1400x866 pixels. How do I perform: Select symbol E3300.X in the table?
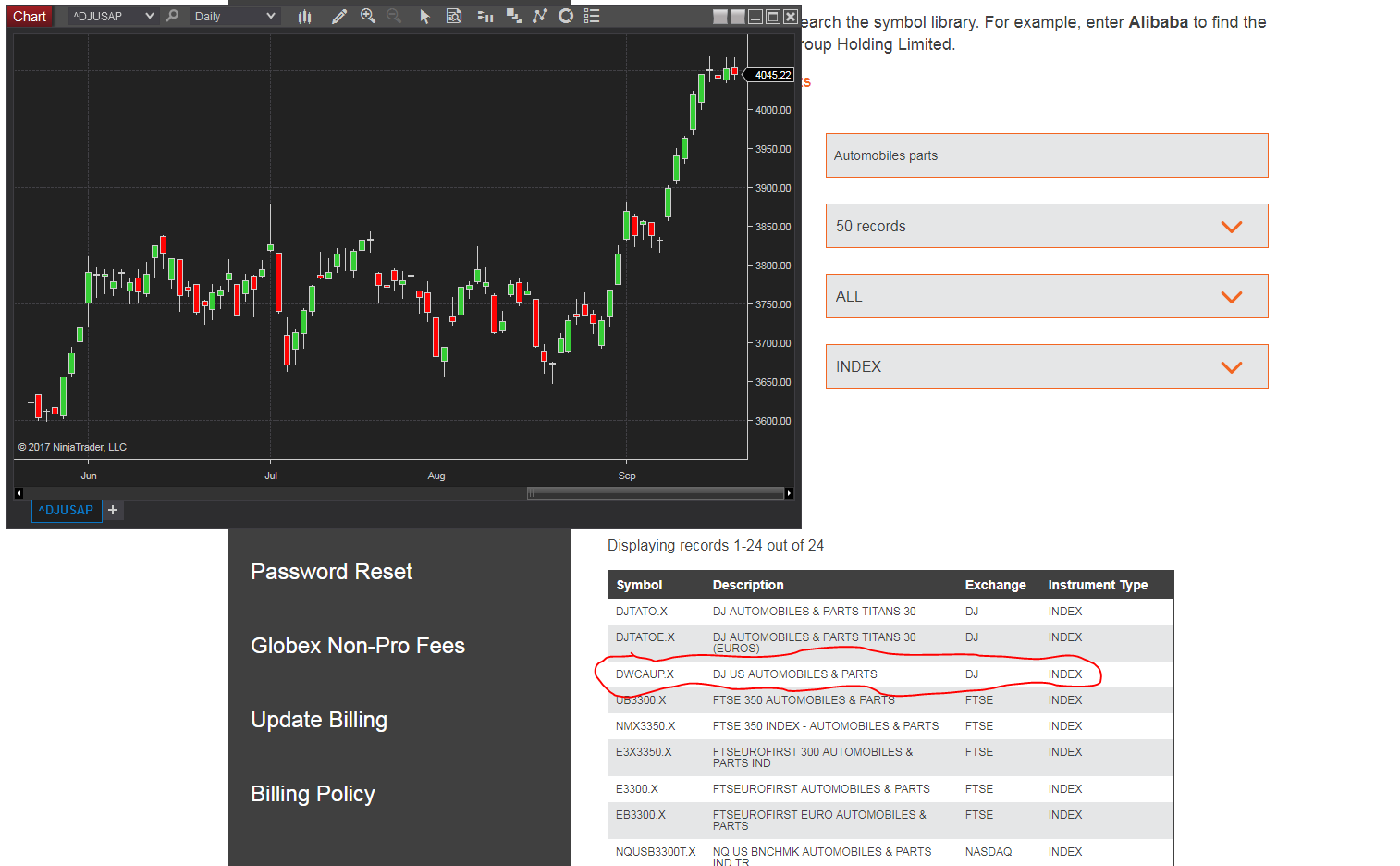point(637,789)
